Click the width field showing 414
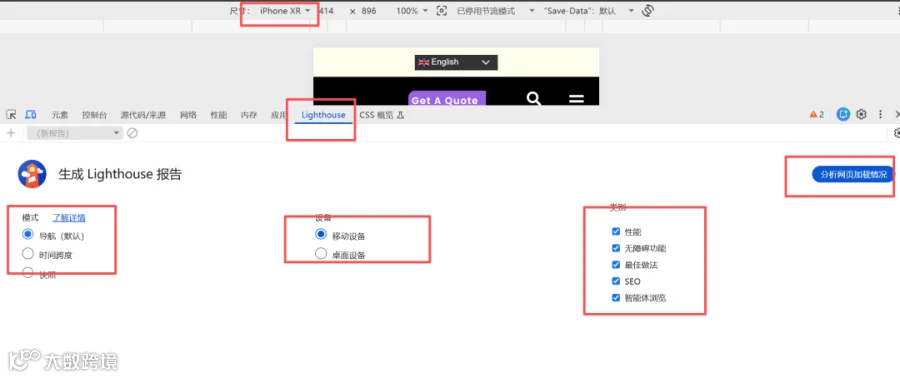900x378 pixels. 327,11
